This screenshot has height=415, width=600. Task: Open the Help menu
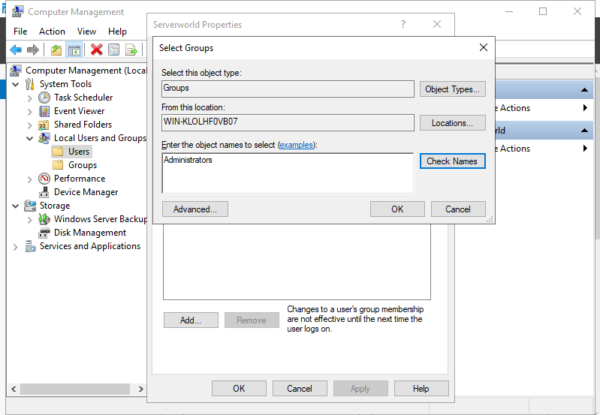(117, 31)
